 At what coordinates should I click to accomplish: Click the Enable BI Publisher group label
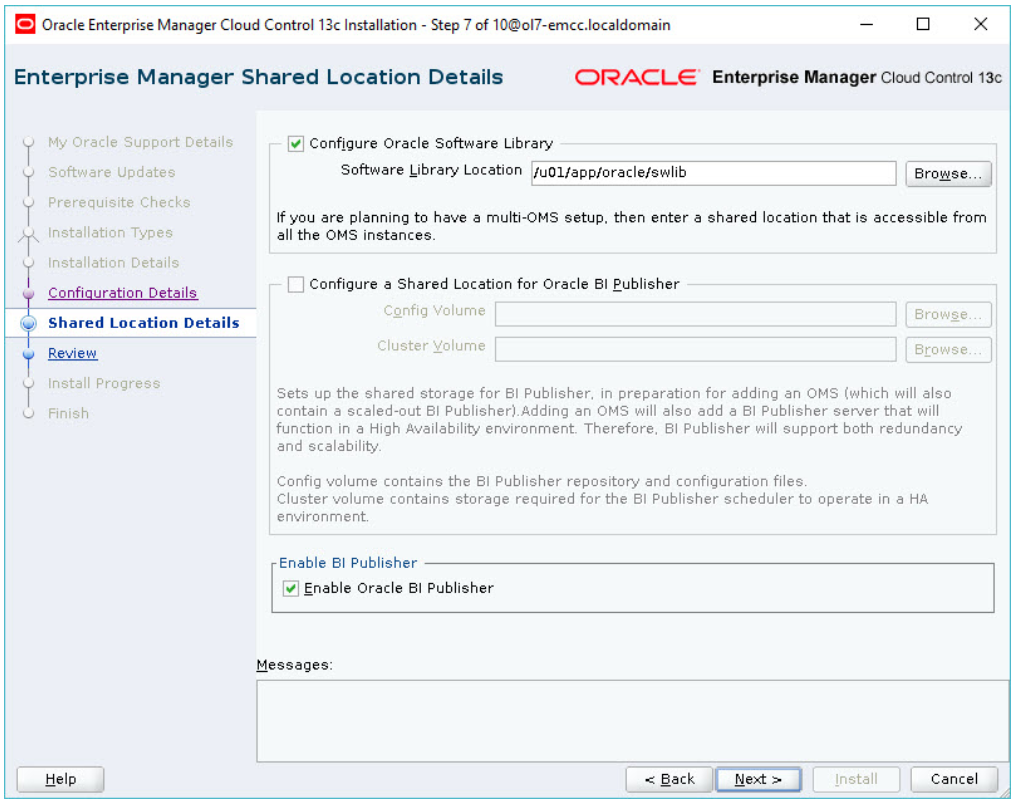click(x=348, y=563)
